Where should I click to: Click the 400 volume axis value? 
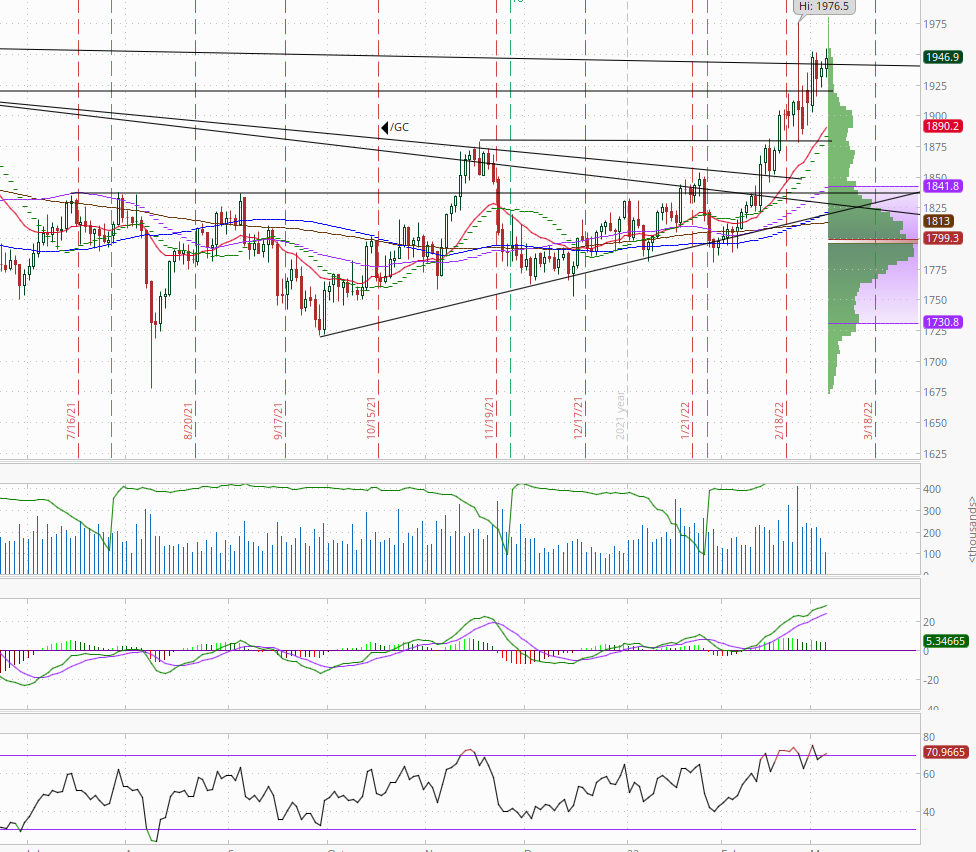(932, 490)
